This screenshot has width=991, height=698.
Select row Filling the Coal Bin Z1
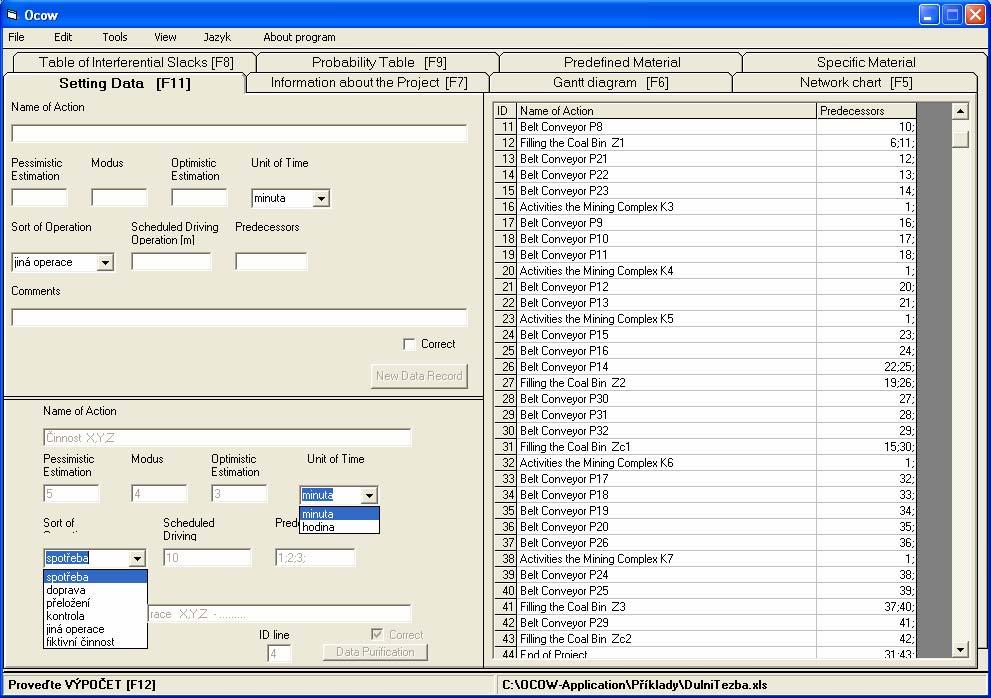[705, 143]
